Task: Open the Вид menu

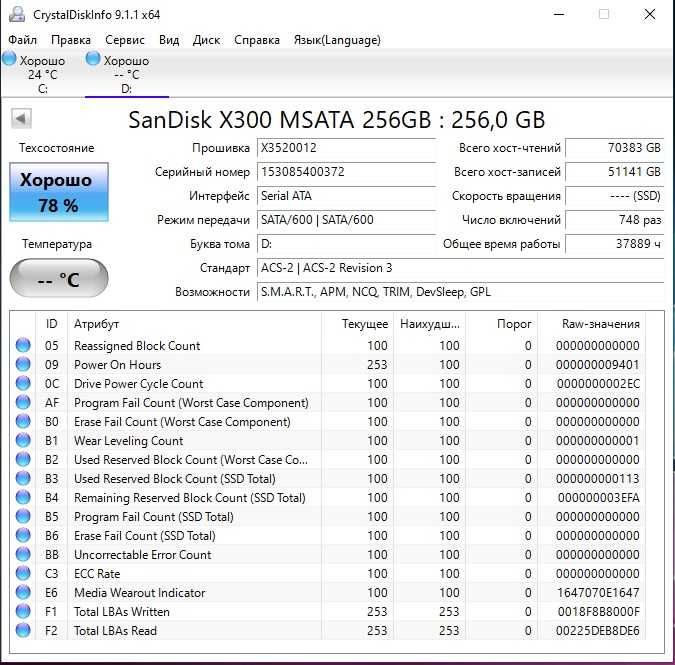Action: (169, 40)
